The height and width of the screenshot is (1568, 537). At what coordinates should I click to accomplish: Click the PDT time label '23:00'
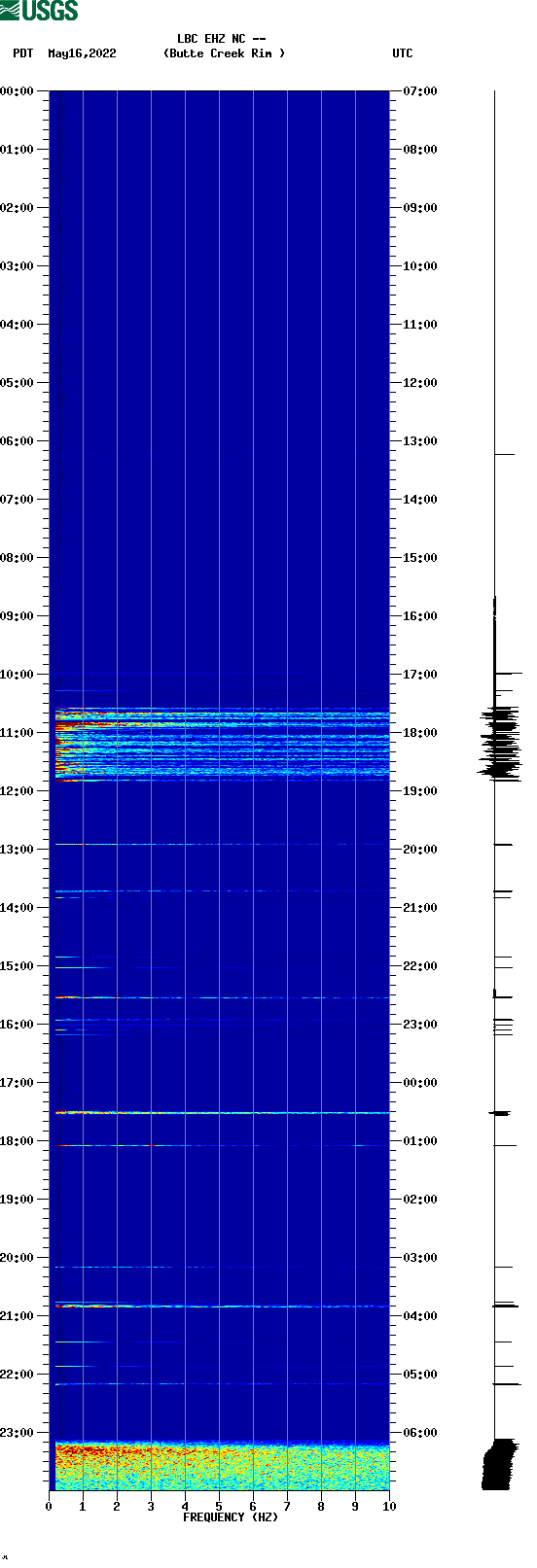click(x=18, y=1433)
